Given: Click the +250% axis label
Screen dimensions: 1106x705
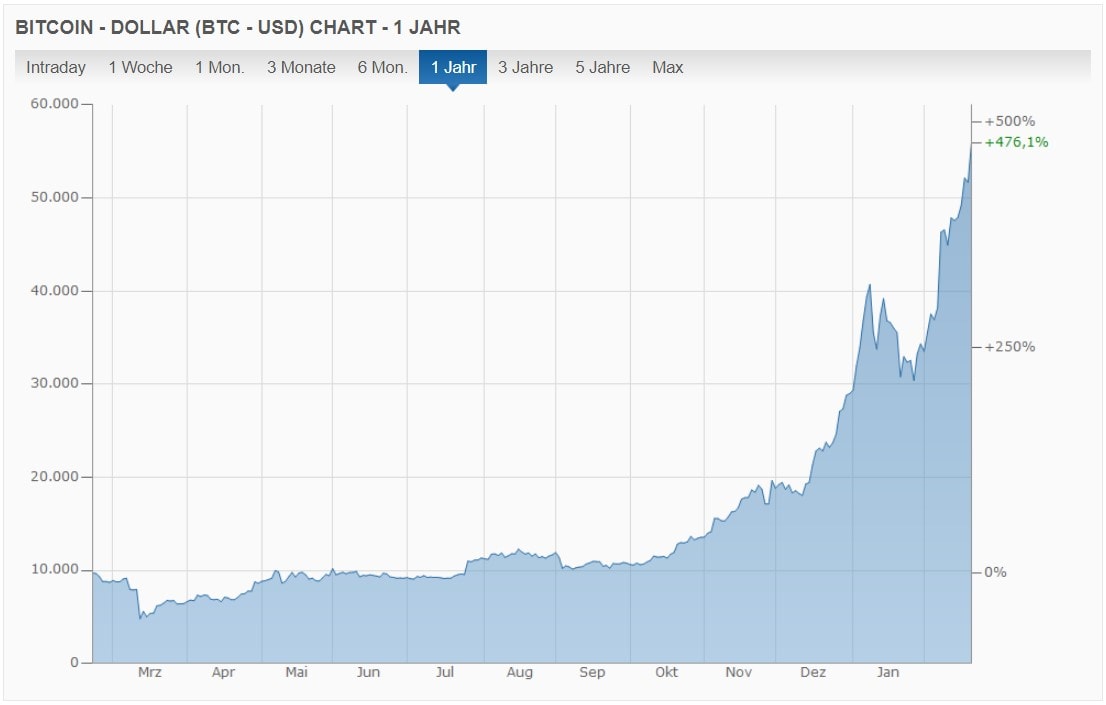Looking at the screenshot, I should (x=1010, y=347).
